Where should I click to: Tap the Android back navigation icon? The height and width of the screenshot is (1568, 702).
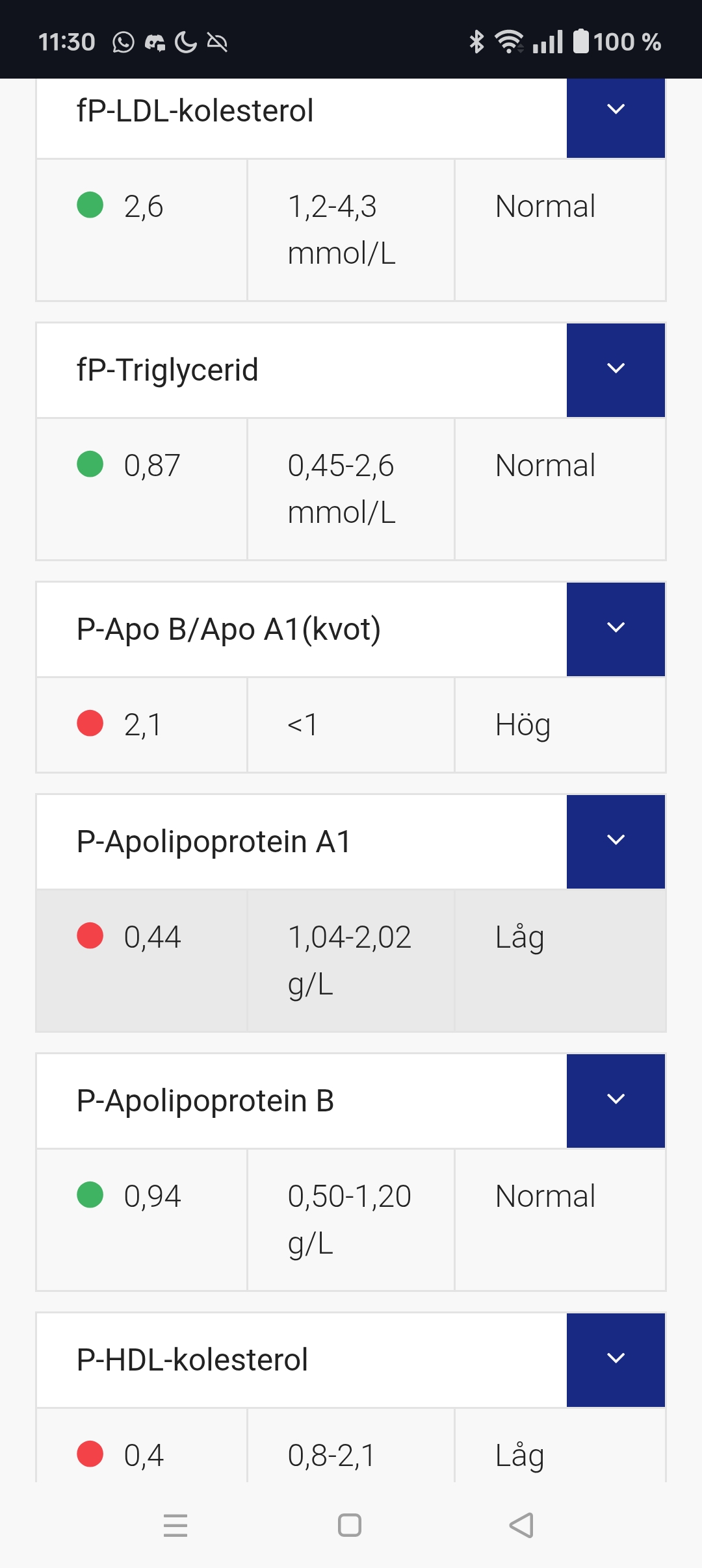pyautogui.click(x=521, y=1524)
